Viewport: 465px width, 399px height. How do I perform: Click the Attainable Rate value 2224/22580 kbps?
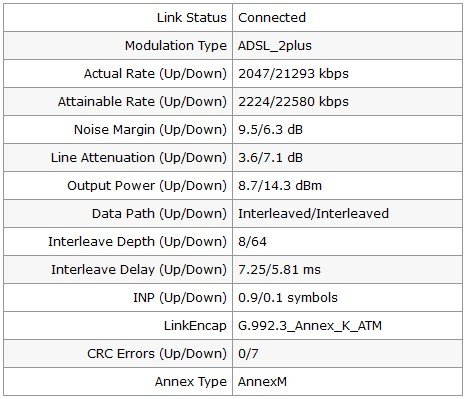point(293,102)
